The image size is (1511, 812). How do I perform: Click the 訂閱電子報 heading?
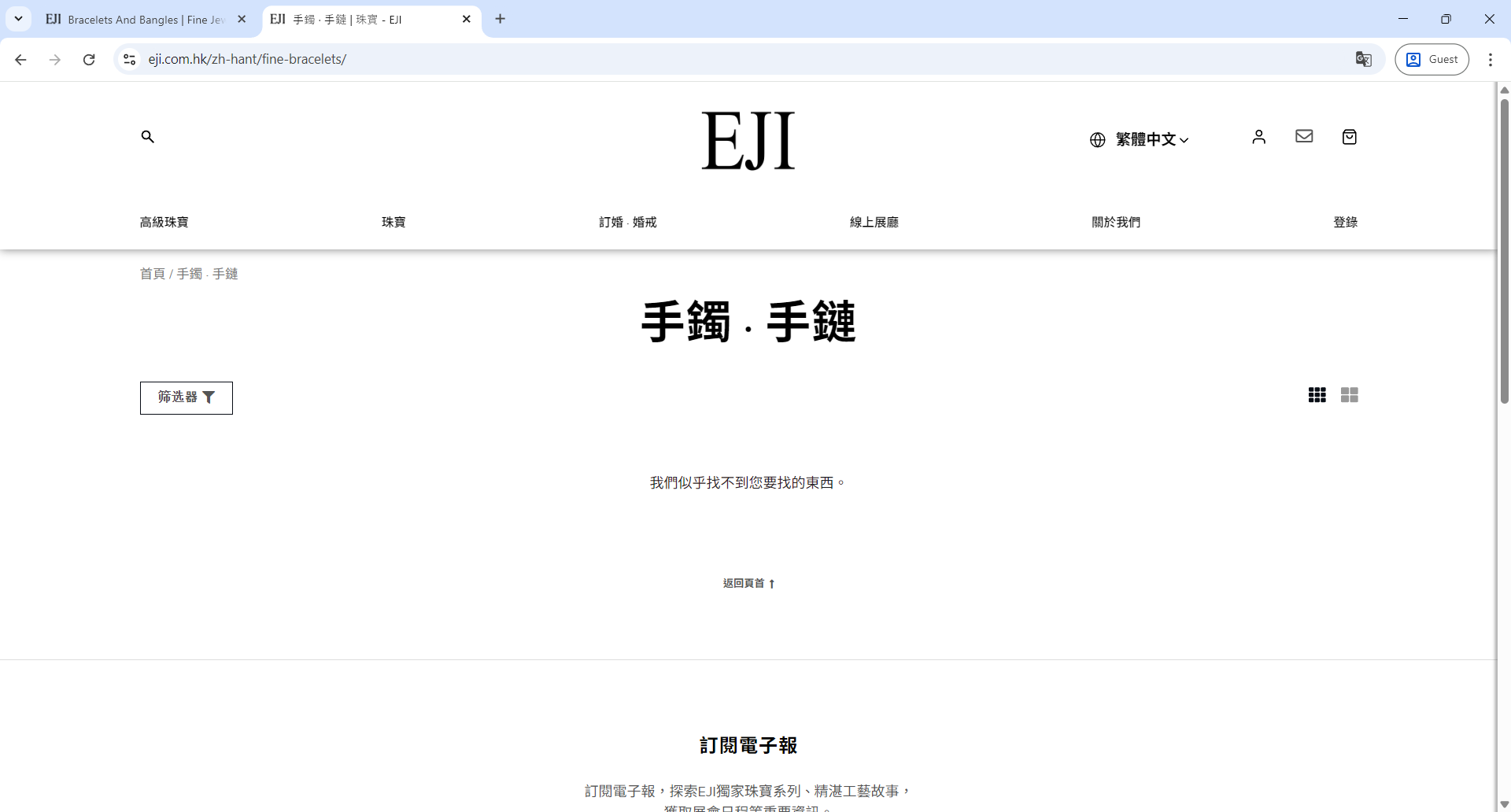pyautogui.click(x=748, y=745)
